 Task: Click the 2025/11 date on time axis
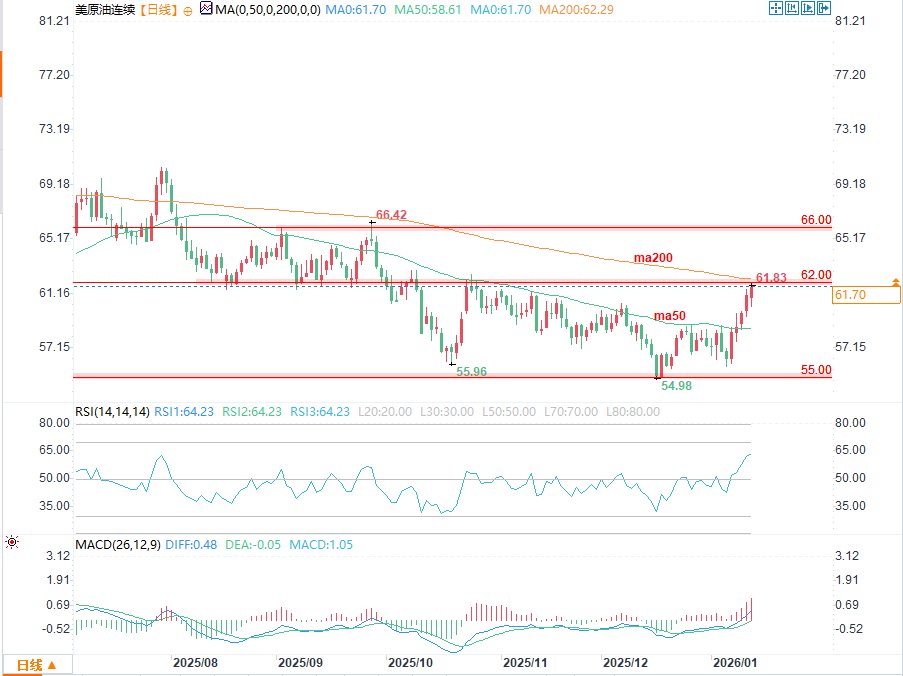[525, 663]
